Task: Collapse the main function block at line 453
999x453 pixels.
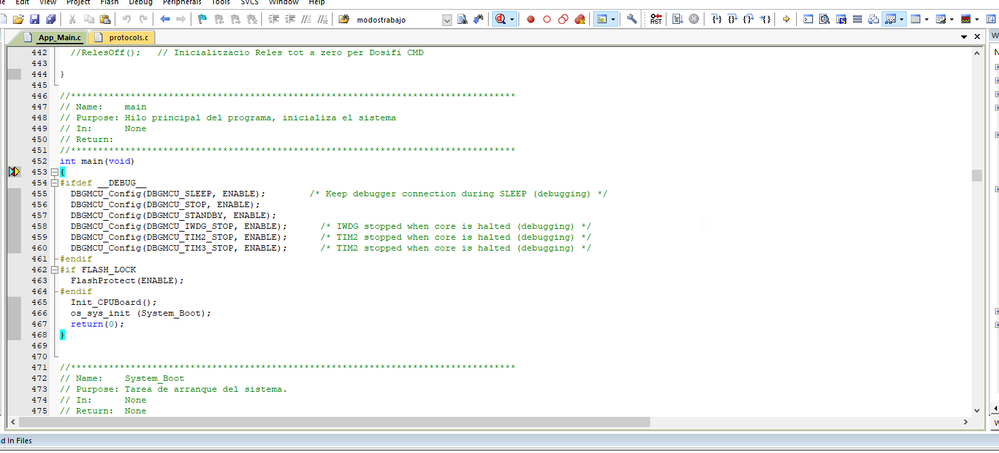Action: click(54, 172)
